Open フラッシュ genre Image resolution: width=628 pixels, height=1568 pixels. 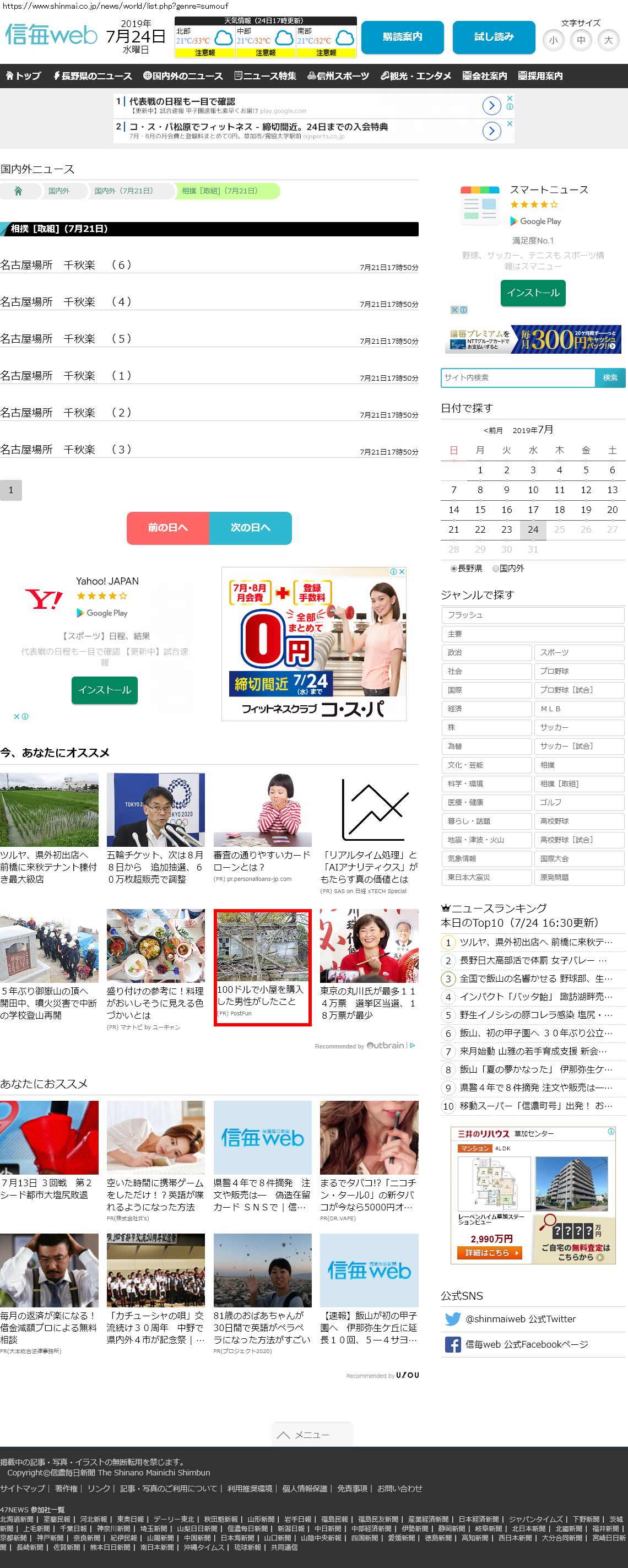tap(533, 615)
